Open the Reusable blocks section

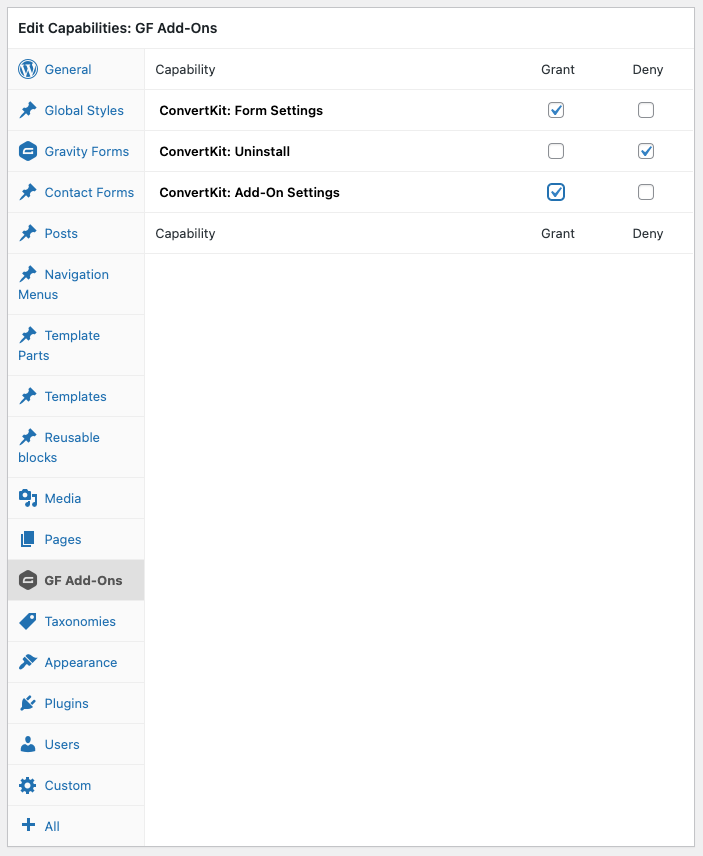76,447
